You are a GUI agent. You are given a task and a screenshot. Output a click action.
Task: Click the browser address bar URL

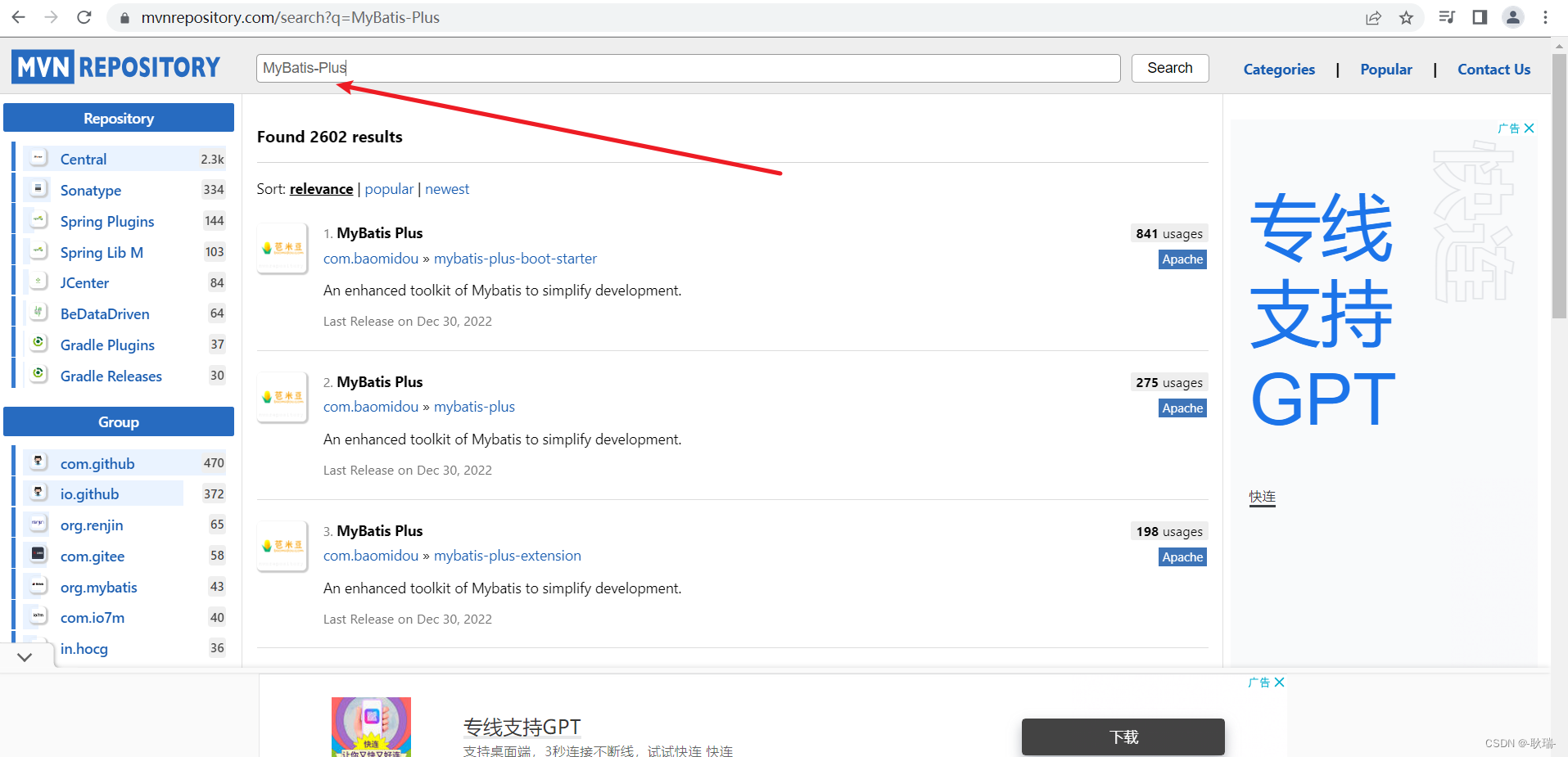point(290,17)
